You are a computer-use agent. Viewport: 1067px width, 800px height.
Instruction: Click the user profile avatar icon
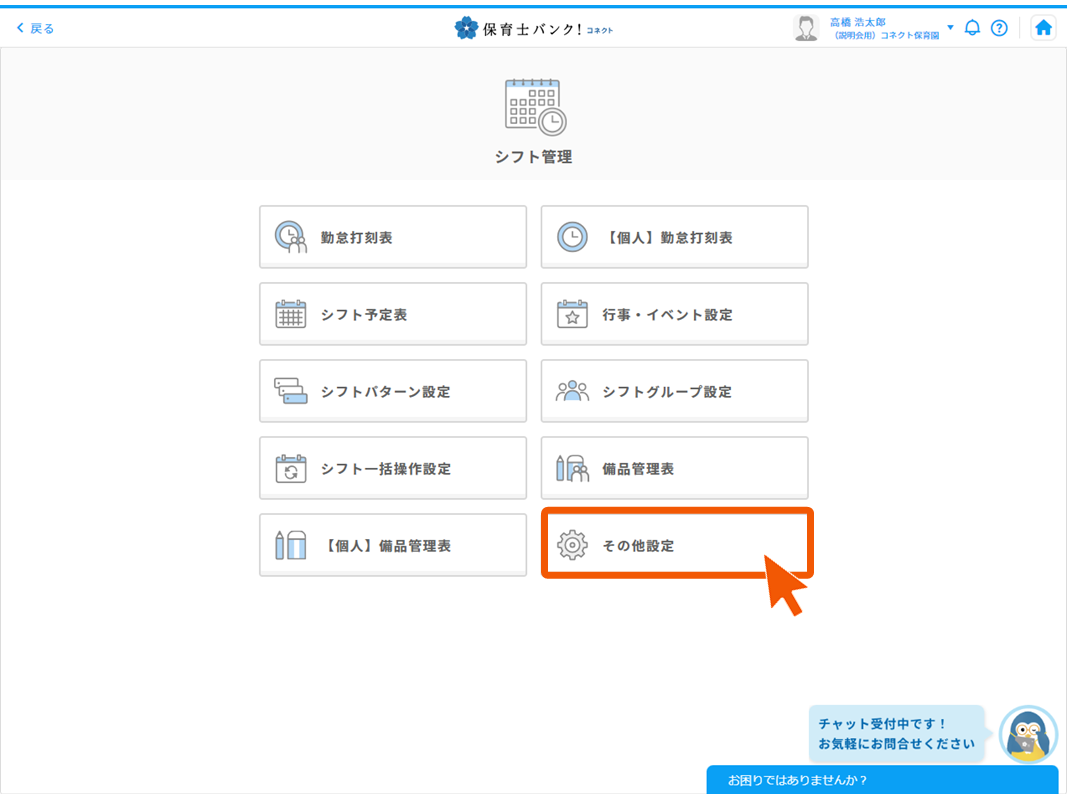click(806, 28)
